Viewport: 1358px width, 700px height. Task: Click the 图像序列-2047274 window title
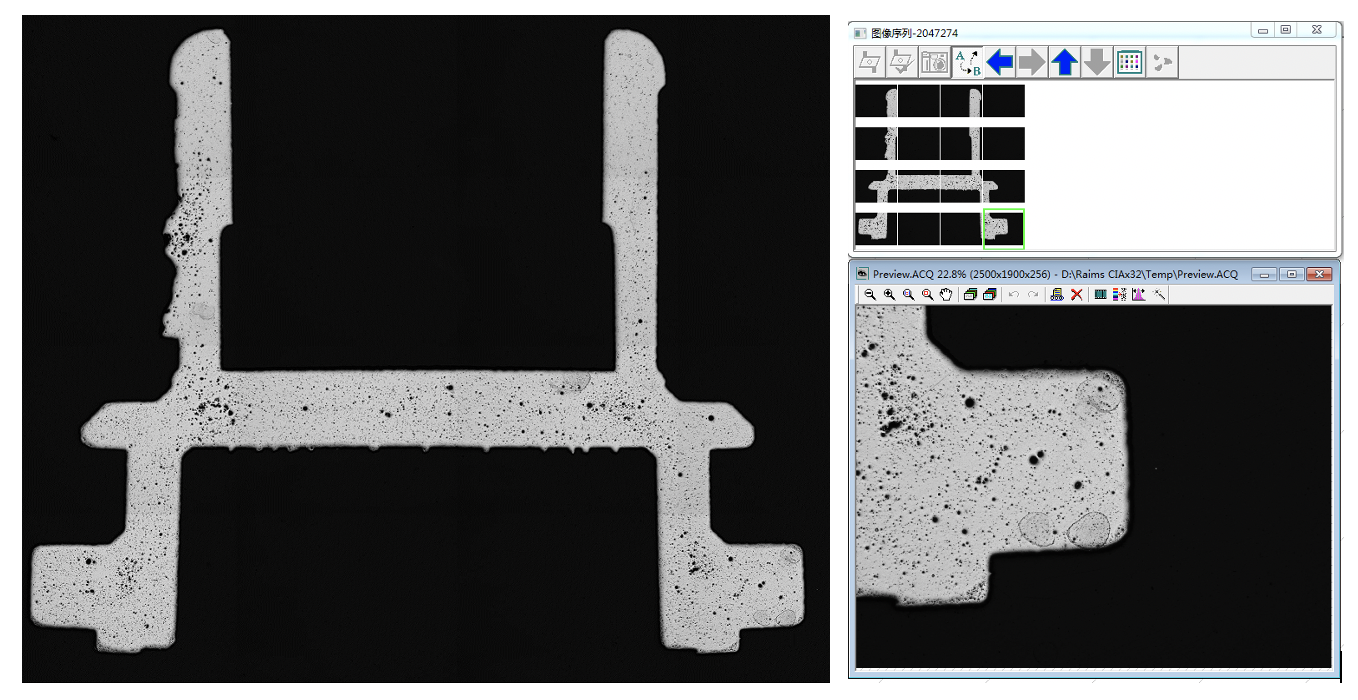tap(914, 33)
